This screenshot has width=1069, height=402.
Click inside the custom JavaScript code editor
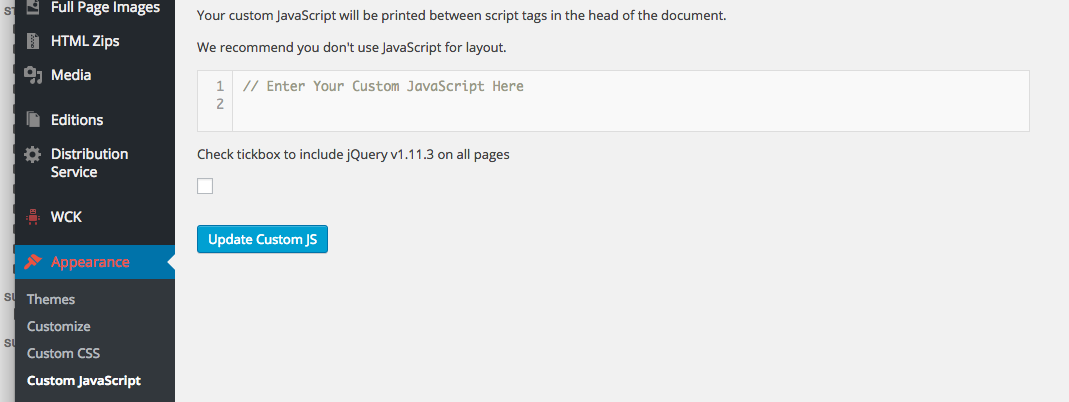pos(631,101)
